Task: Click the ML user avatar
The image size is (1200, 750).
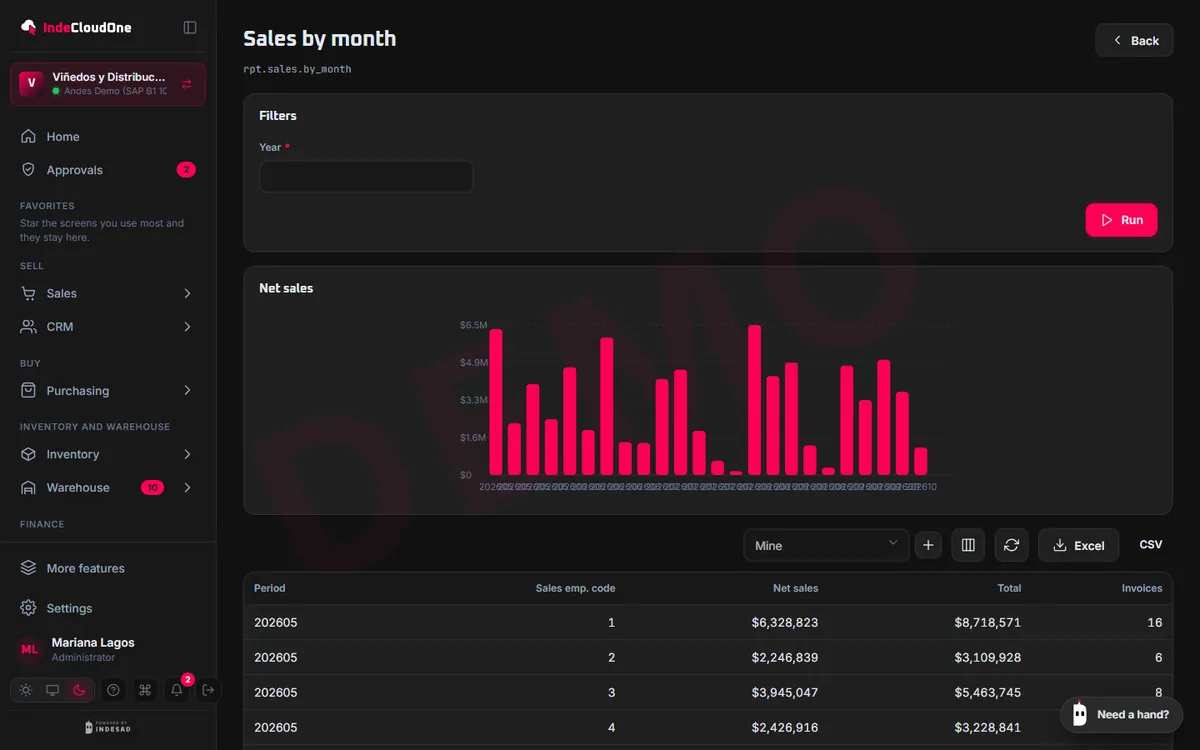Action: tap(30, 649)
